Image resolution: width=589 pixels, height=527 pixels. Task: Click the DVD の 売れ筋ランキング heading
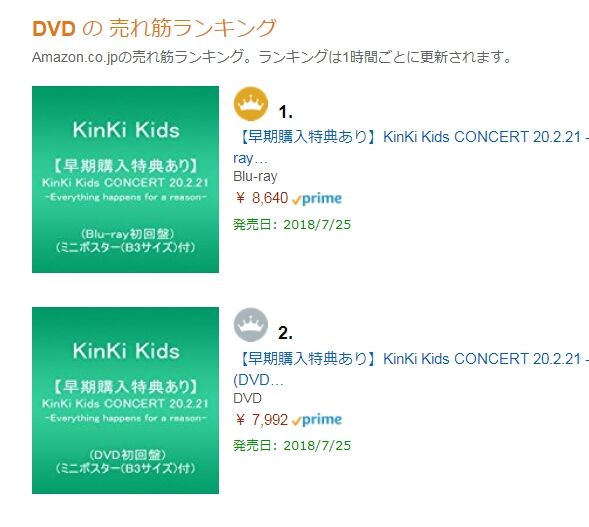point(154,28)
